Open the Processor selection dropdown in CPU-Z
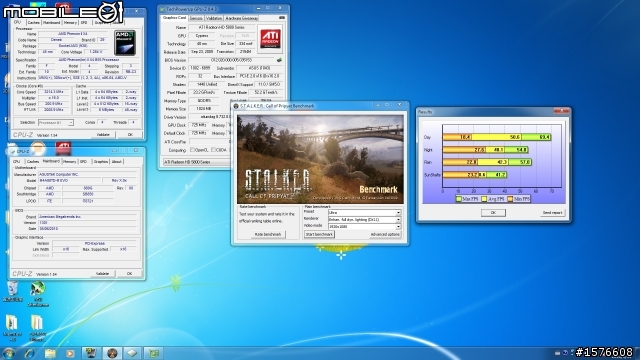Screen dimensions: 640x360 point(56,122)
